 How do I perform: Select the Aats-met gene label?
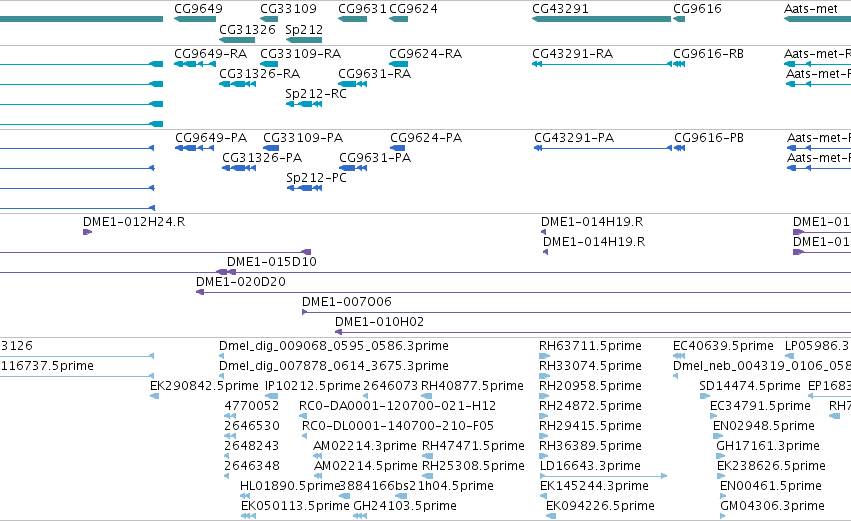[811, 9]
